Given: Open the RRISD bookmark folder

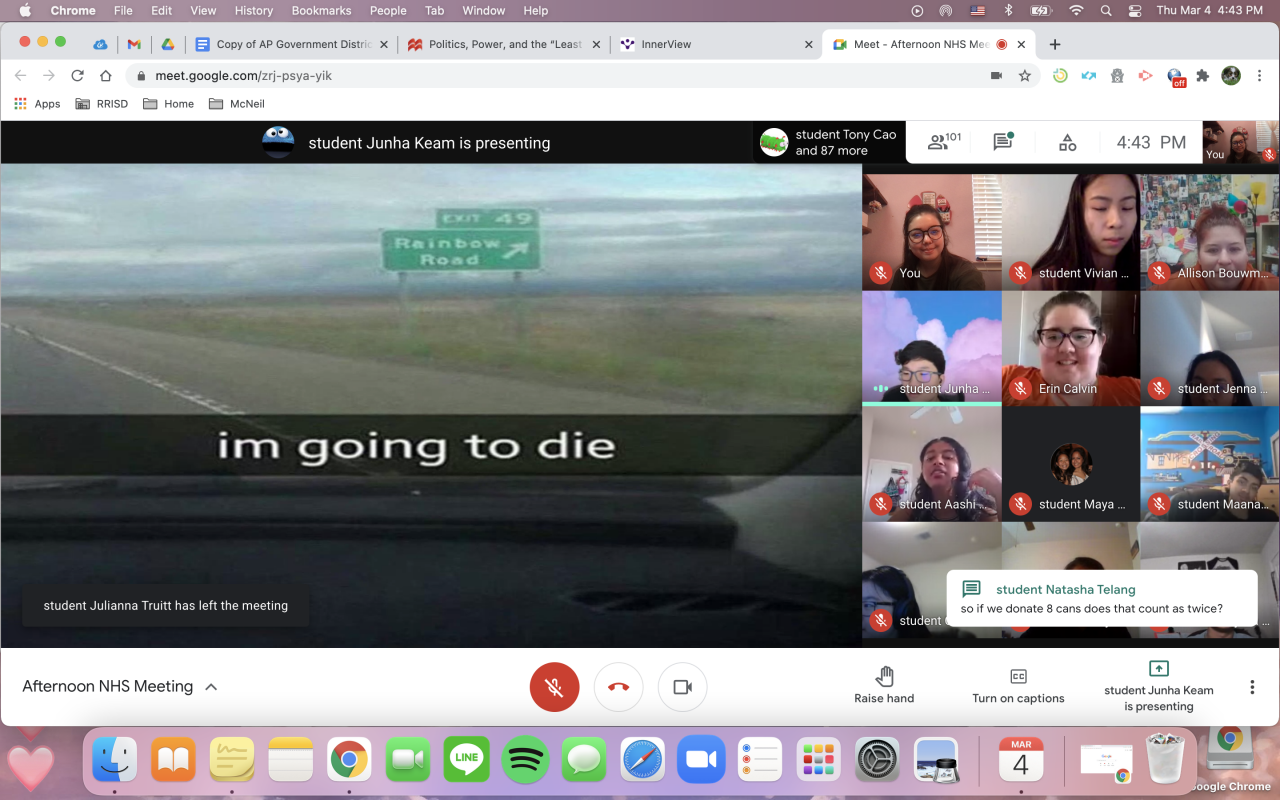Looking at the screenshot, I should tap(104, 104).
